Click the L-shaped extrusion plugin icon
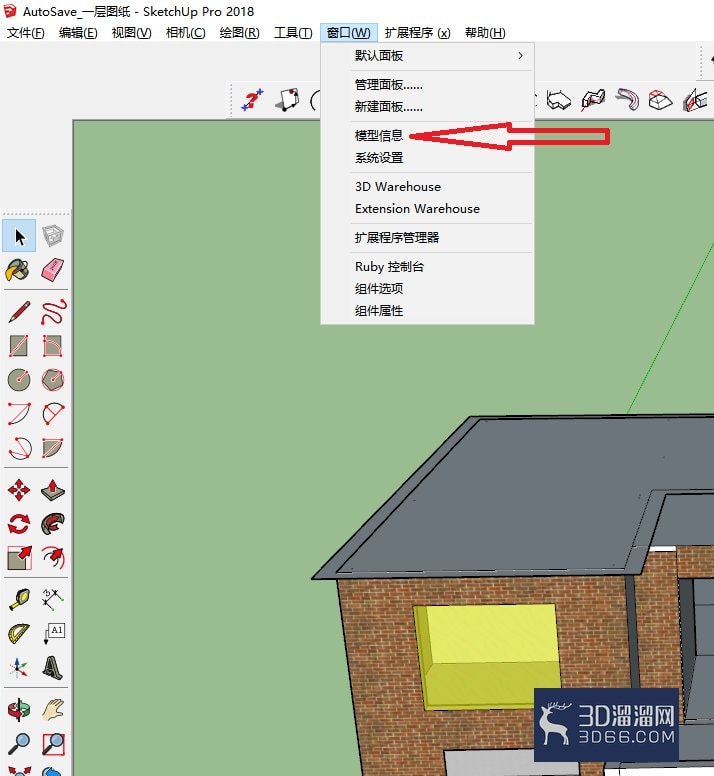714x776 pixels. (x=559, y=100)
